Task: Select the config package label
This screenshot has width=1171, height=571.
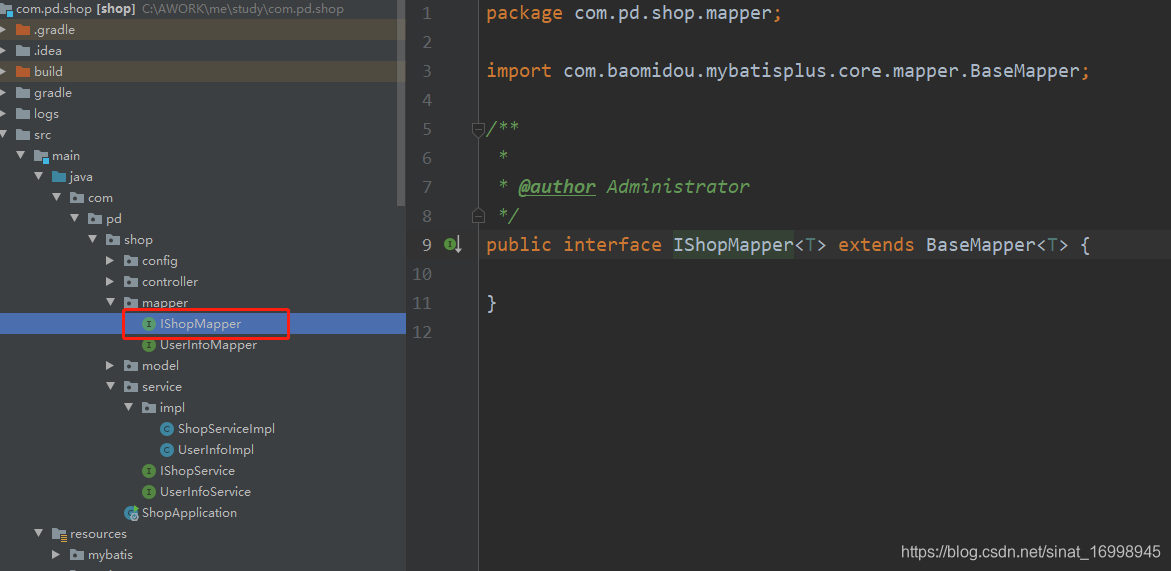Action: [x=160, y=260]
